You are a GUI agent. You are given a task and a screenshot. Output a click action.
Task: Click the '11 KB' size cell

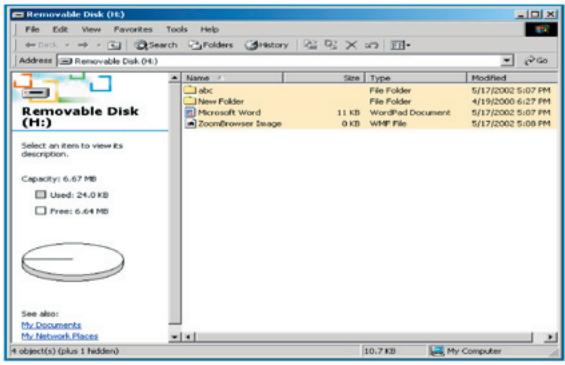coord(348,112)
